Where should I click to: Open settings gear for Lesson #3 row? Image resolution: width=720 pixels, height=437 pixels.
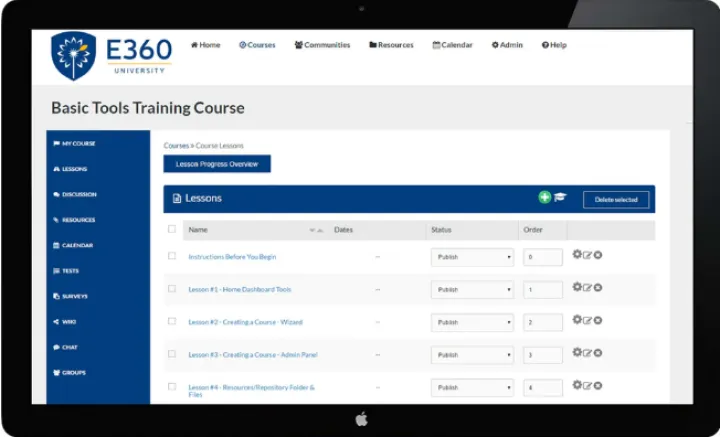click(577, 353)
